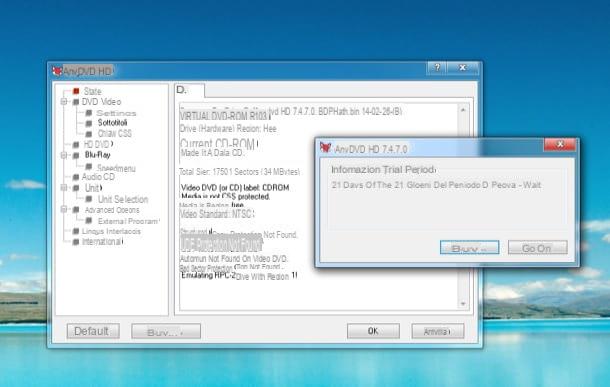The height and width of the screenshot is (387, 610).
Task: Confirm with the OK button
Action: [373, 331]
